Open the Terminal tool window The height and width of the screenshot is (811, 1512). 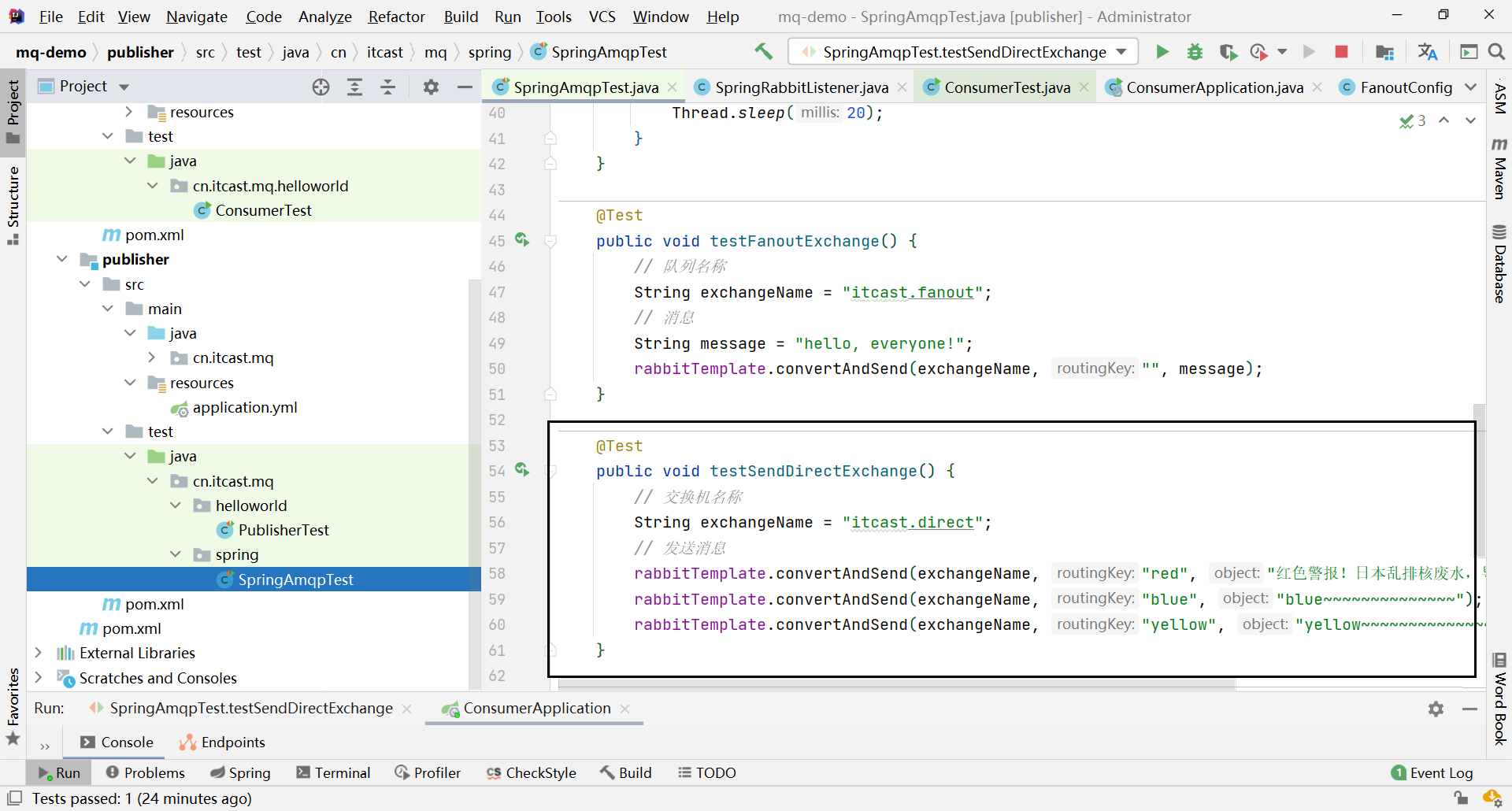click(333, 772)
